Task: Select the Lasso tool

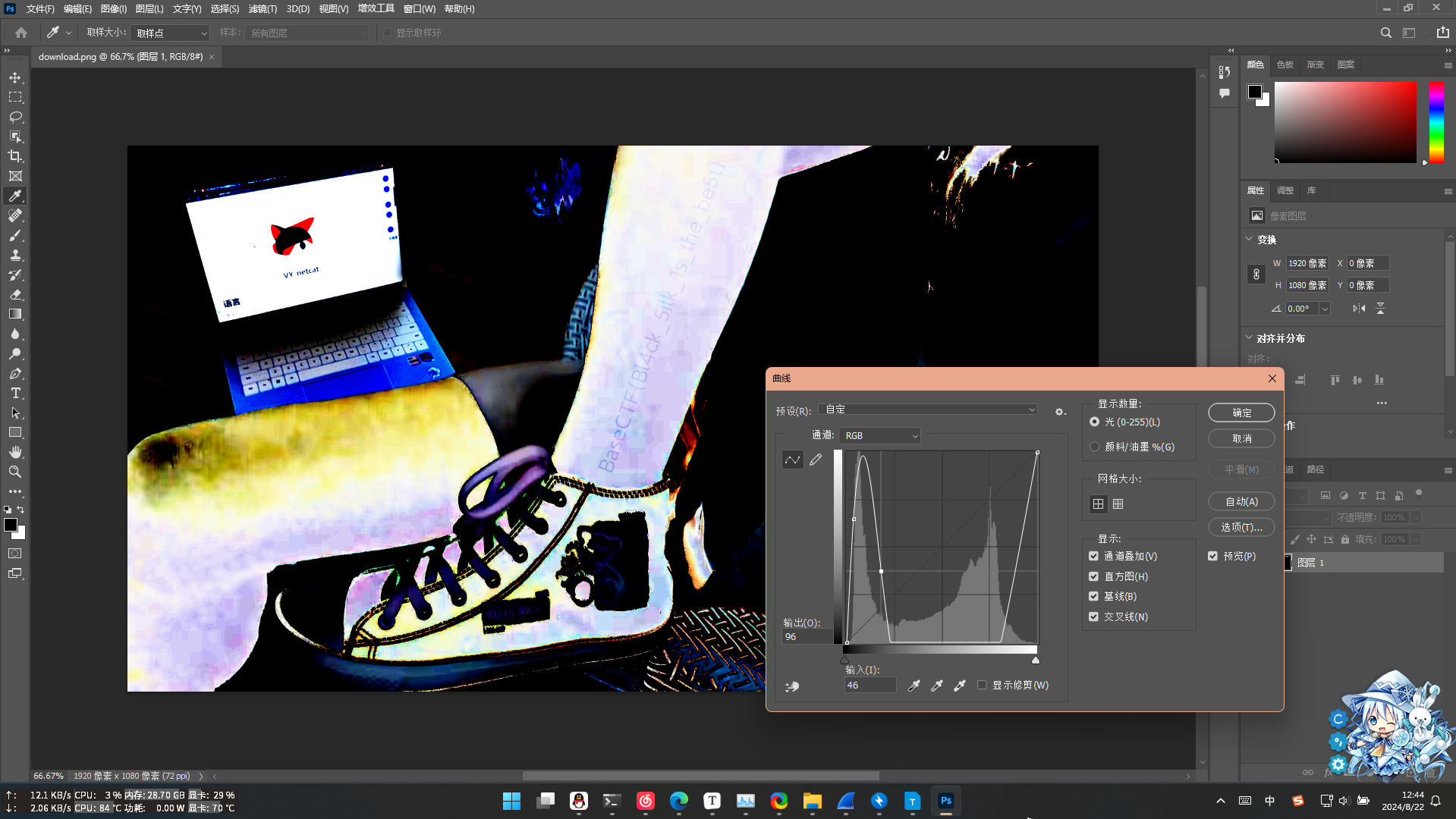Action: pyautogui.click(x=15, y=117)
